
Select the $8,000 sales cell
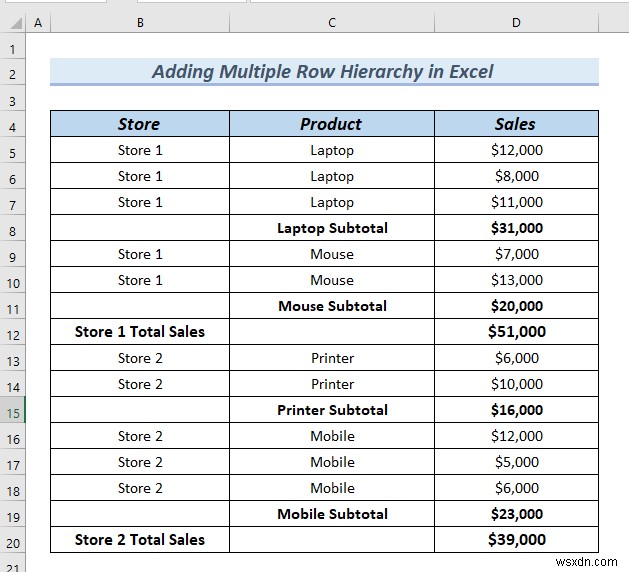tap(516, 176)
